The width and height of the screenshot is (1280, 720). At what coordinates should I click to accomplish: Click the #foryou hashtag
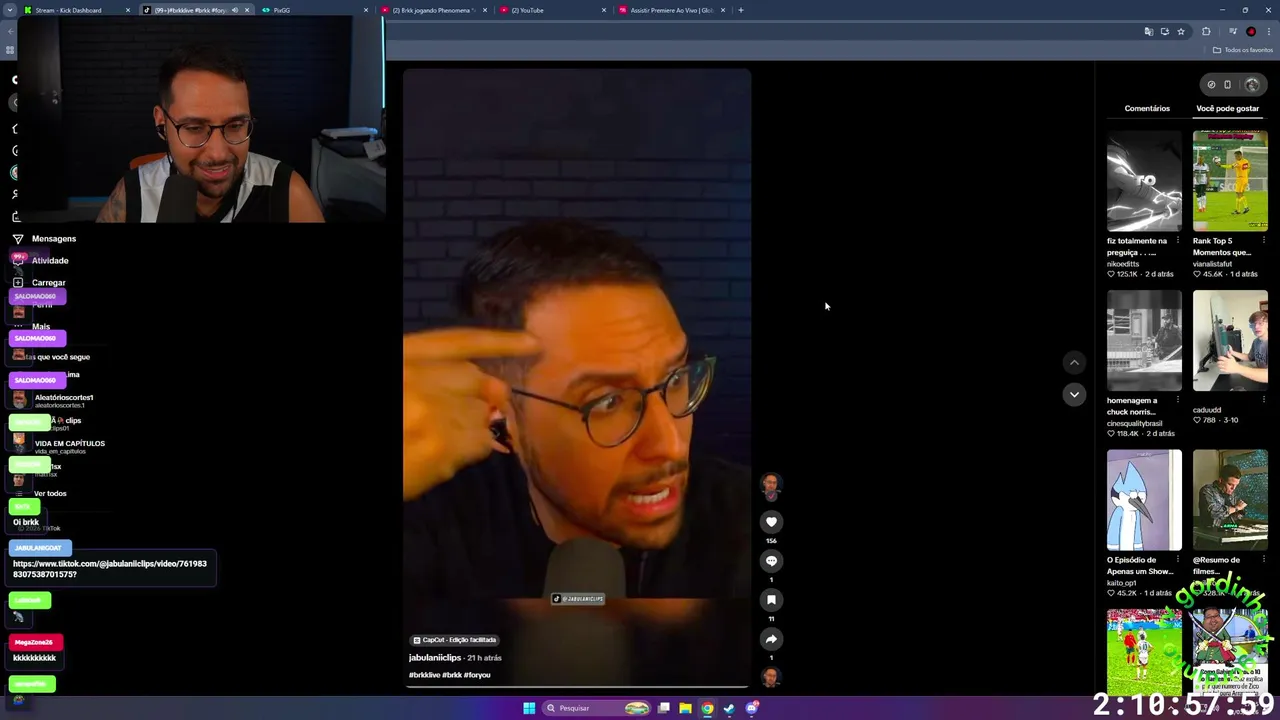tap(477, 675)
